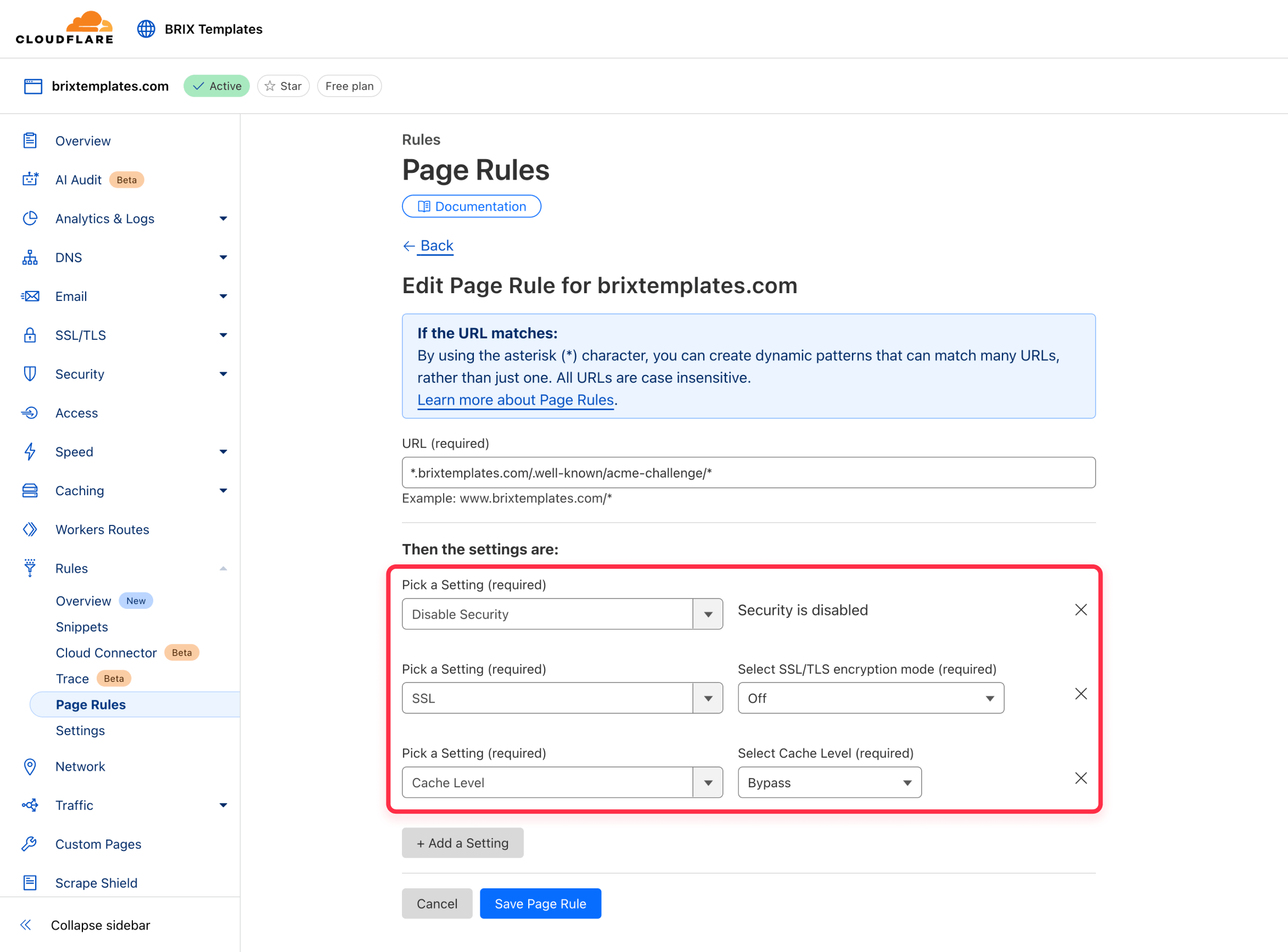Click the Speed lightning bolt icon
Image resolution: width=1288 pixels, height=952 pixels.
pyautogui.click(x=30, y=451)
